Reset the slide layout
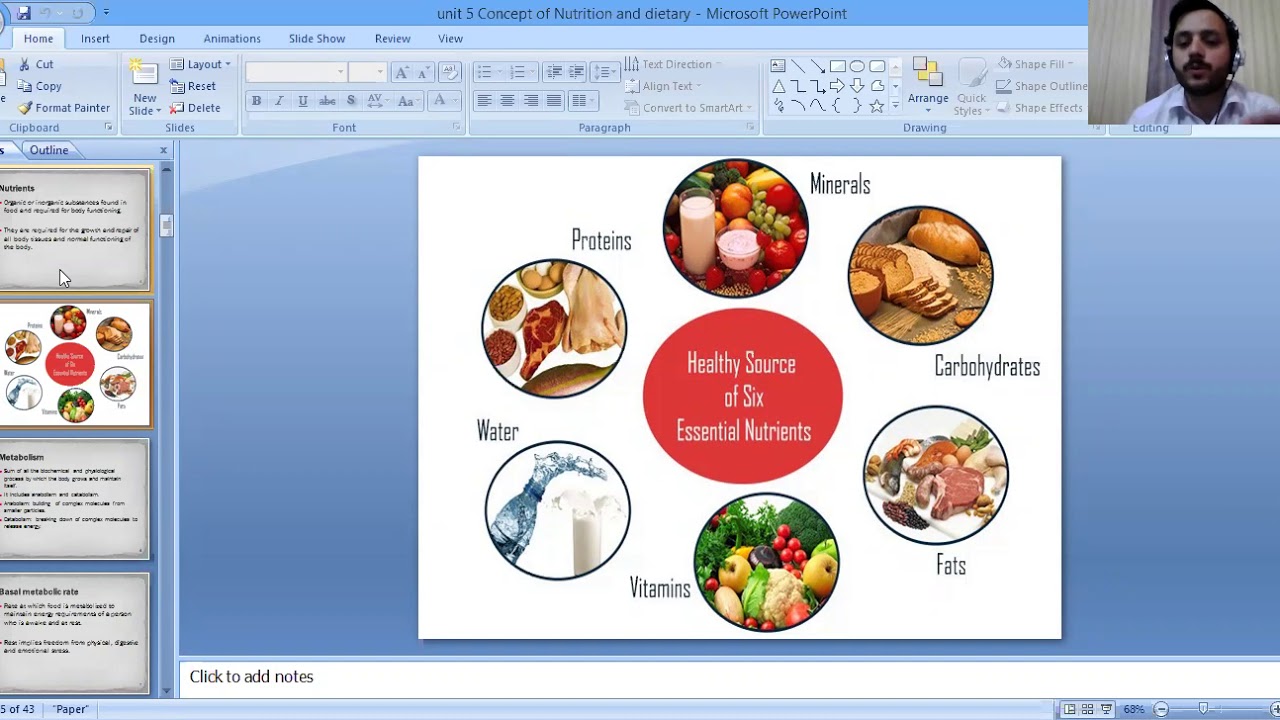1280x720 pixels. pyautogui.click(x=192, y=86)
